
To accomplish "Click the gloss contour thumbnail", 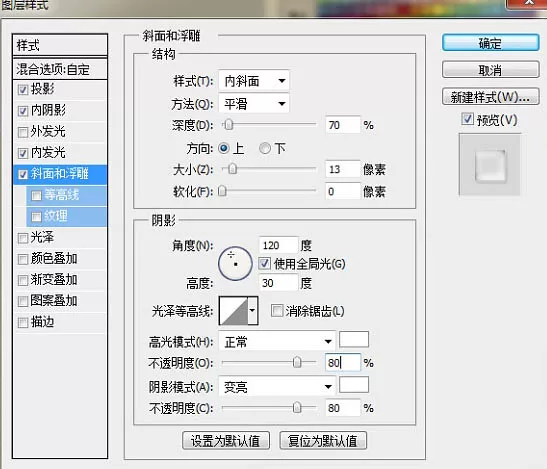I will (234, 311).
